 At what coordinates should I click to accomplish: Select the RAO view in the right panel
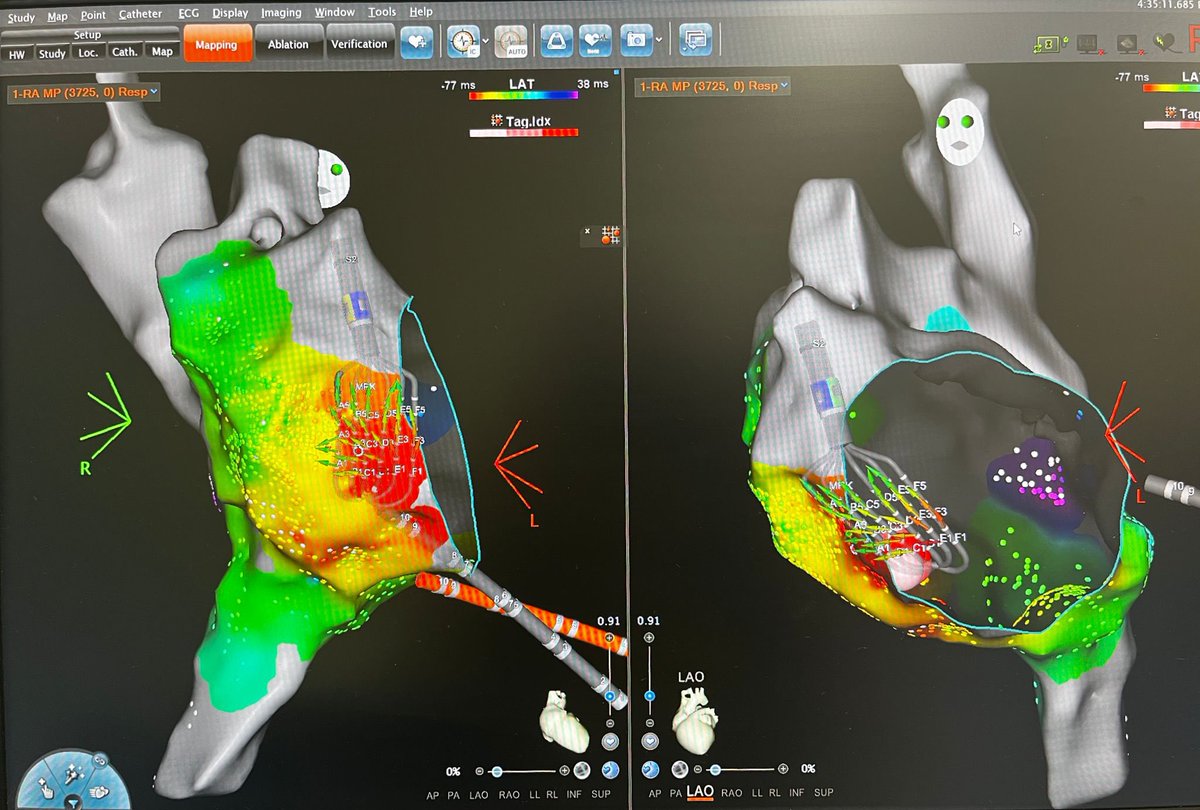click(x=732, y=793)
